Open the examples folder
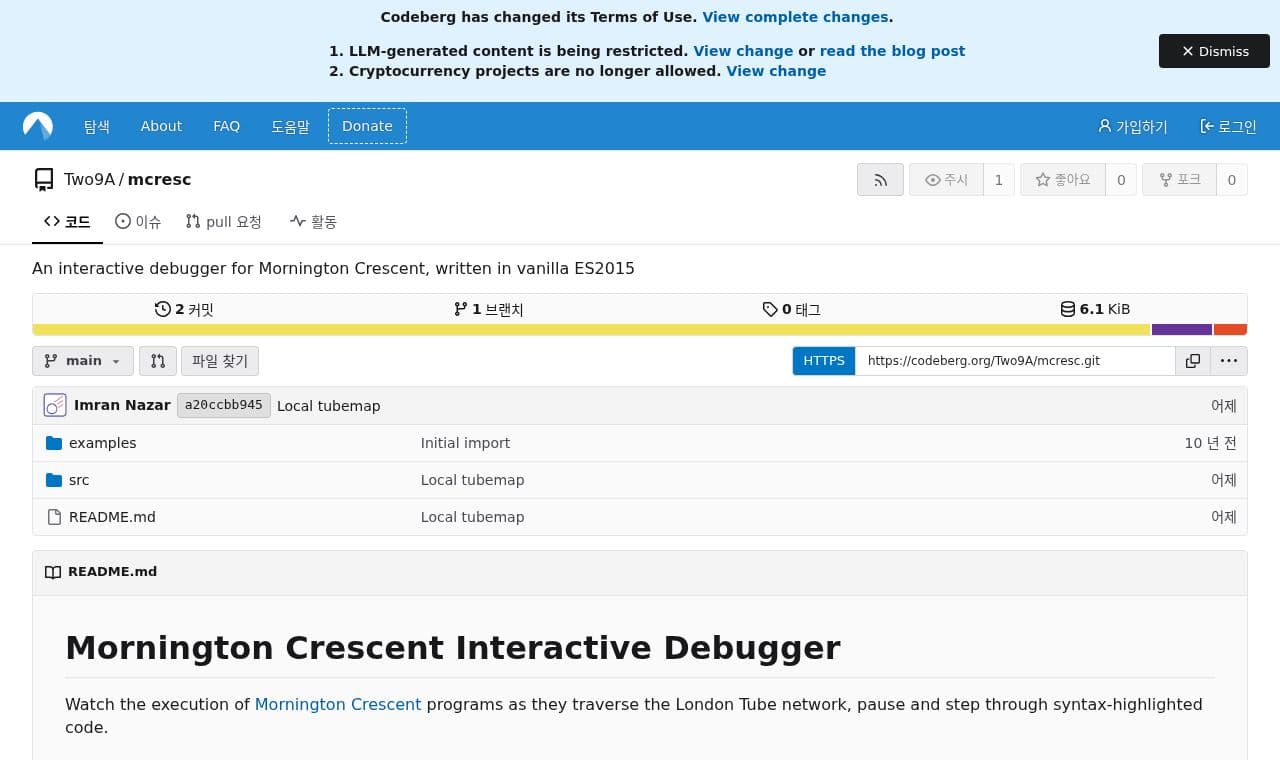1280x760 pixels. click(102, 443)
